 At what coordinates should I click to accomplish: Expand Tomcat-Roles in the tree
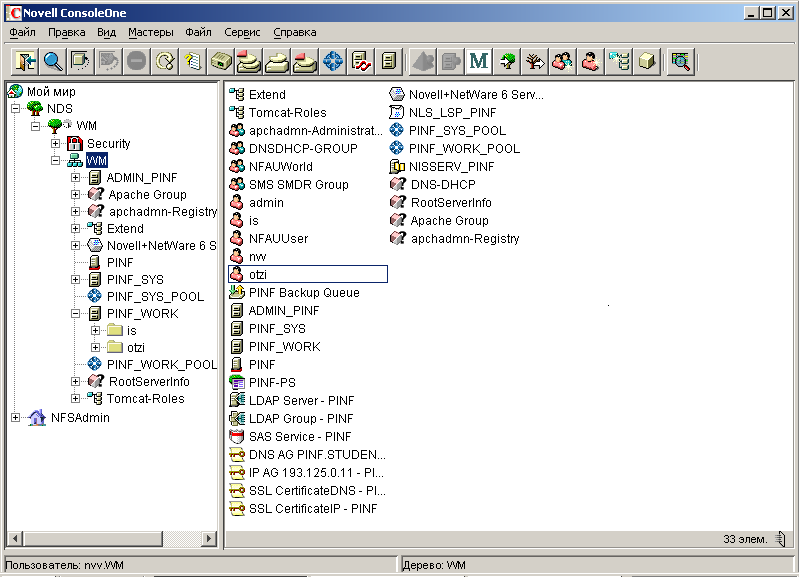75,398
